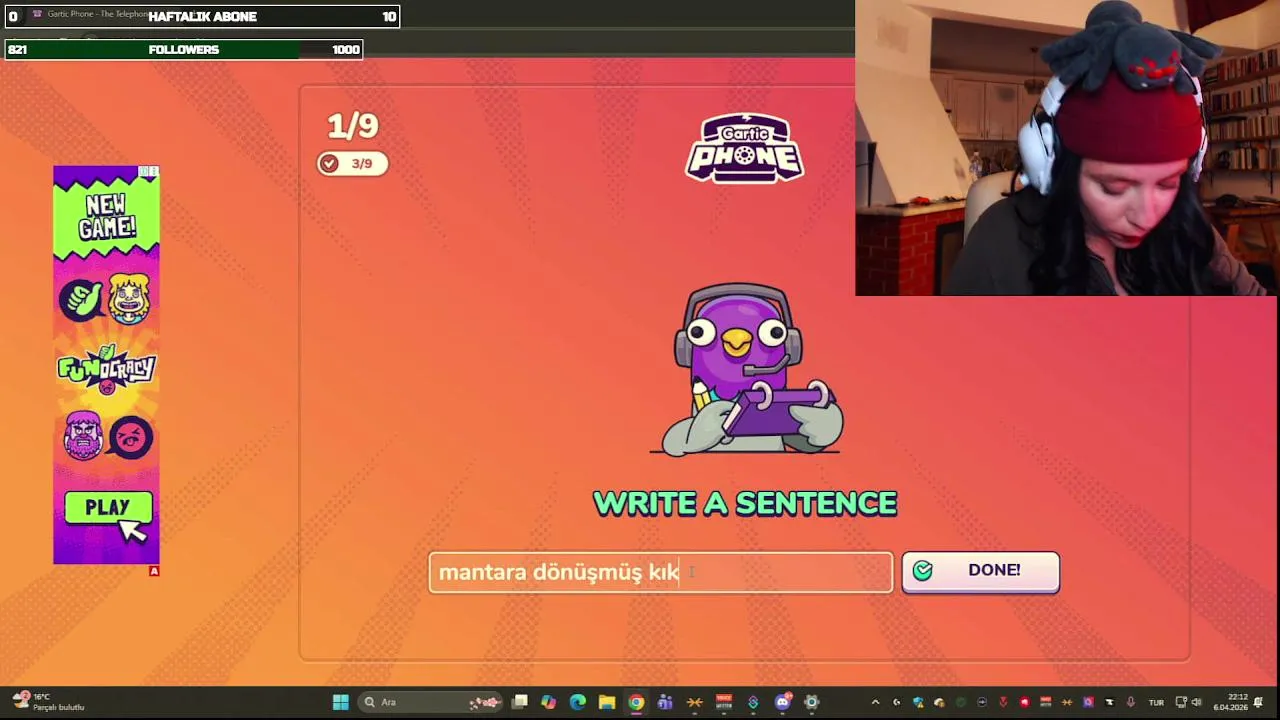This screenshot has height=720, width=1280.
Task: Click the DONE! button
Action: (x=980, y=571)
